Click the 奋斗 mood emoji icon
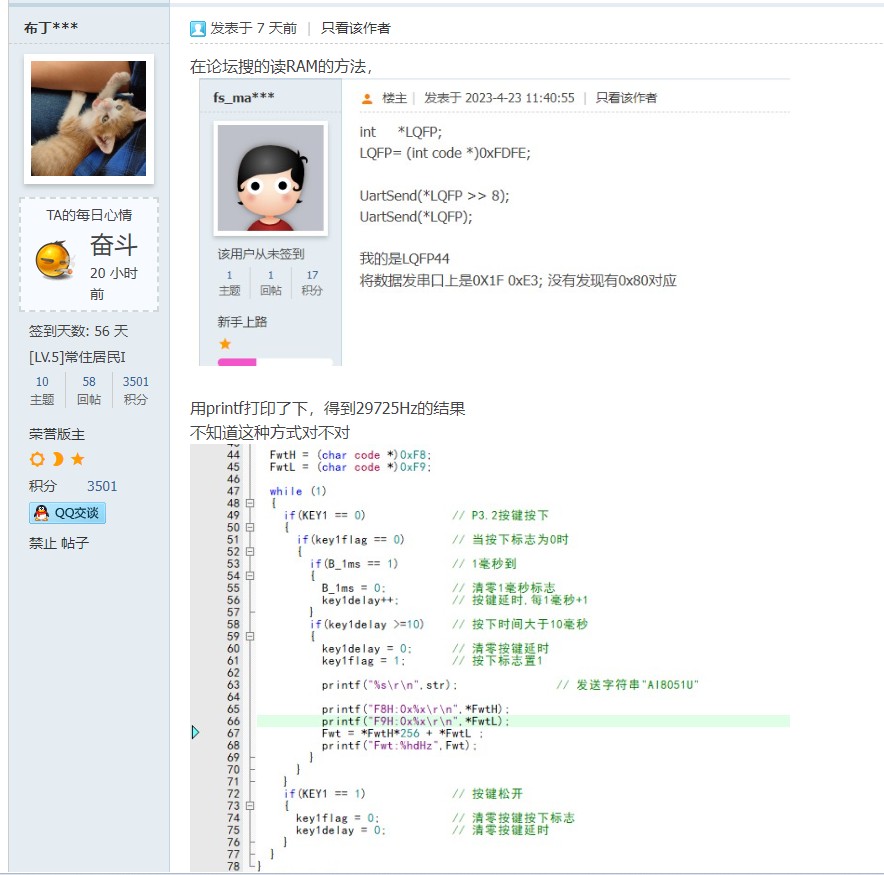Image resolution: width=884 pixels, height=875 pixels. tap(54, 260)
